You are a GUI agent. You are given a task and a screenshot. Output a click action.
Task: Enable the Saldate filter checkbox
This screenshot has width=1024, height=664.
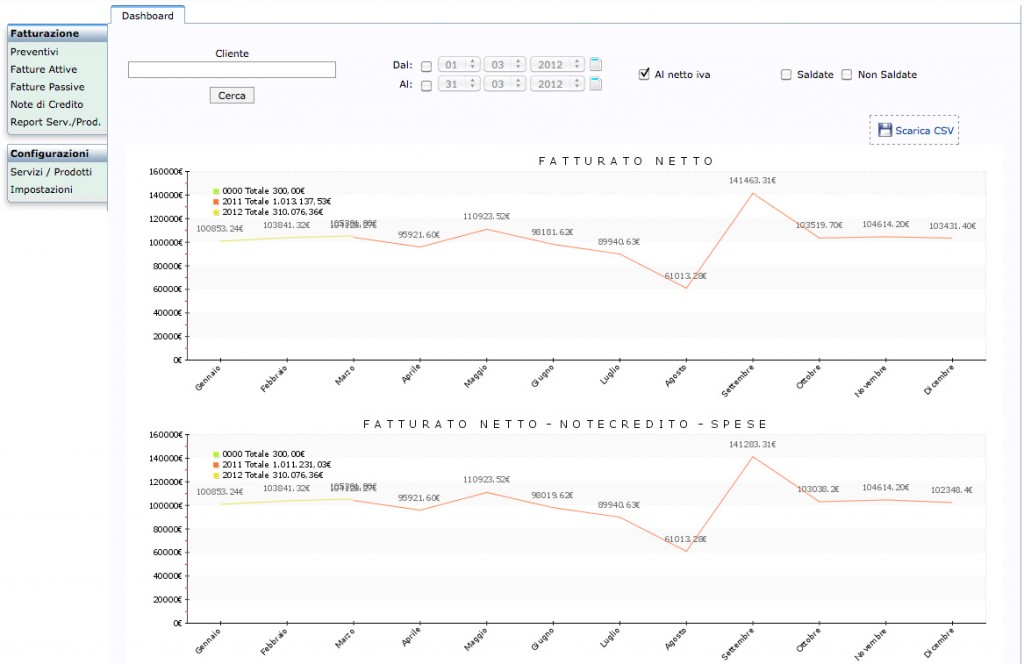pos(786,75)
